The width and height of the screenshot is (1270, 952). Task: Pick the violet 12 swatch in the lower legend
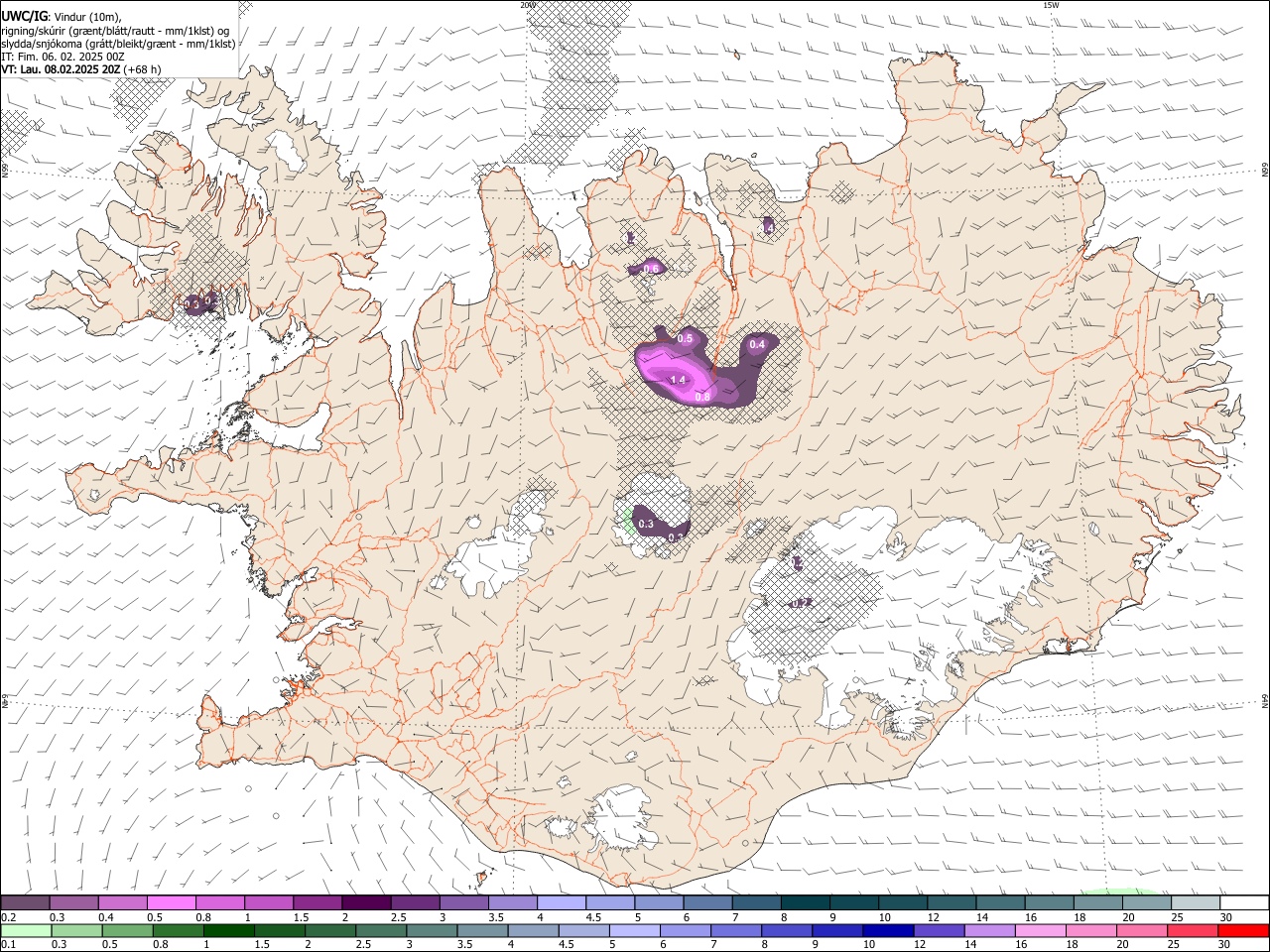coord(938,930)
